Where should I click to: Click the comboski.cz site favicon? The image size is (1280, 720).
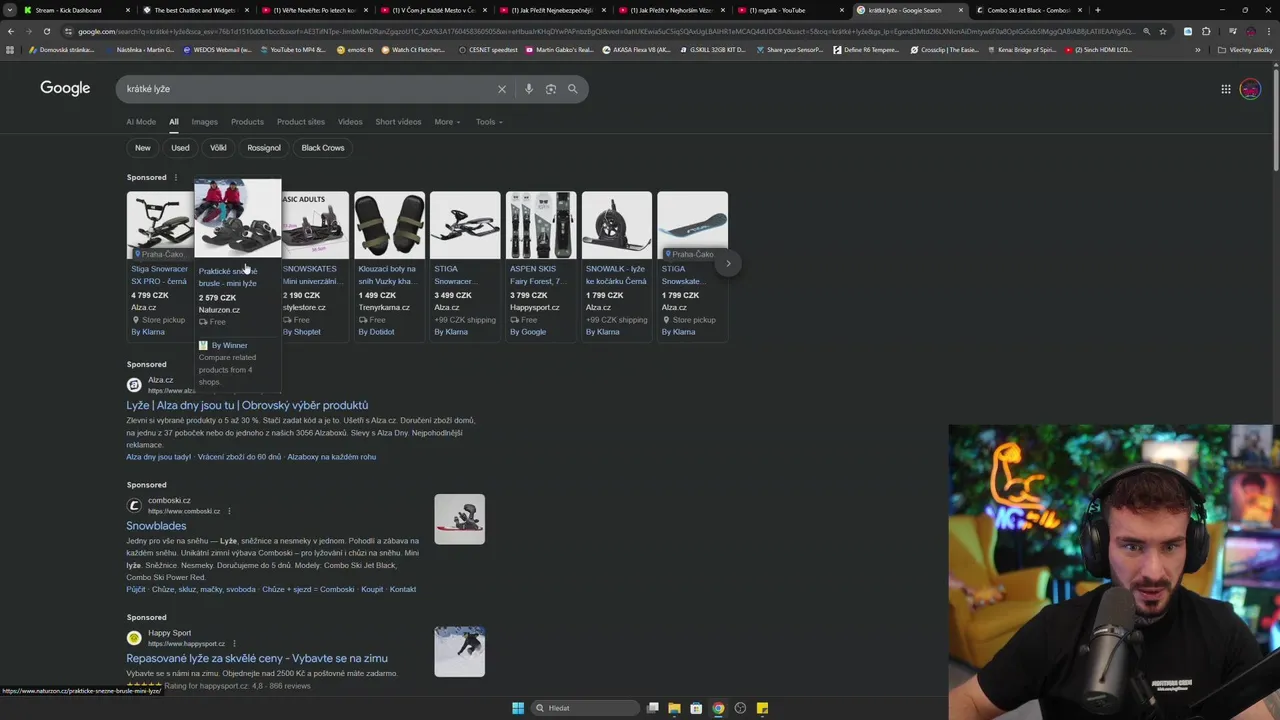pos(134,505)
